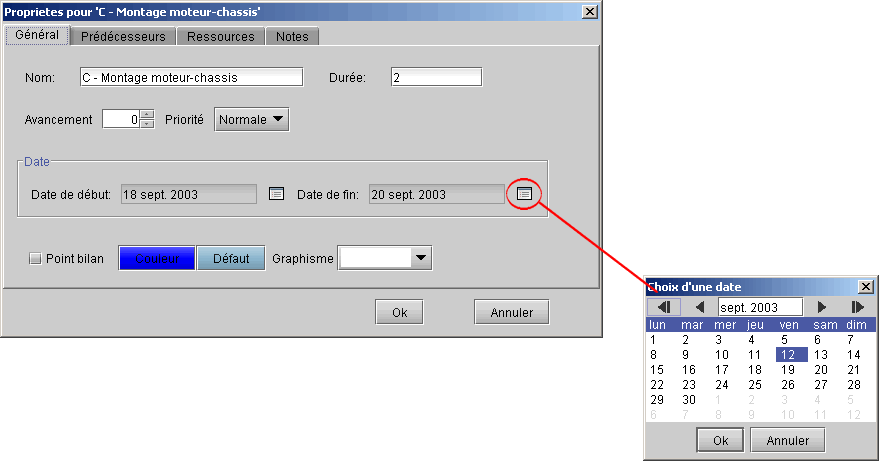This screenshot has height=461, width=879.
Task: Go to previous month in date chooser
Action: (x=700, y=307)
